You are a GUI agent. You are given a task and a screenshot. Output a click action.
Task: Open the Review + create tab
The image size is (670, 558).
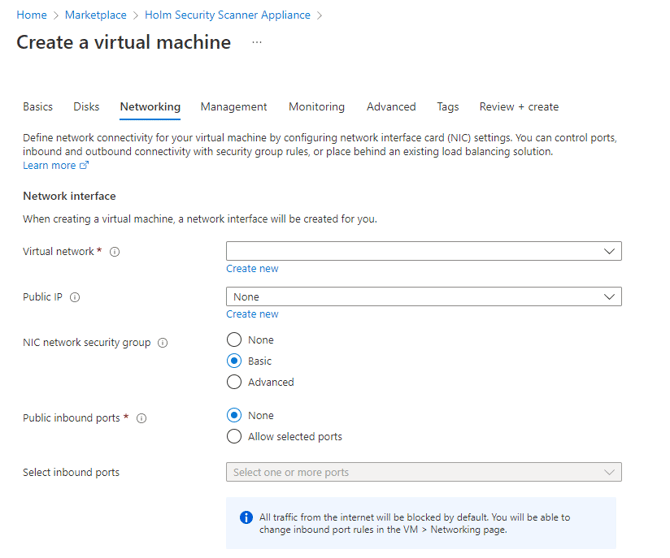tap(518, 107)
